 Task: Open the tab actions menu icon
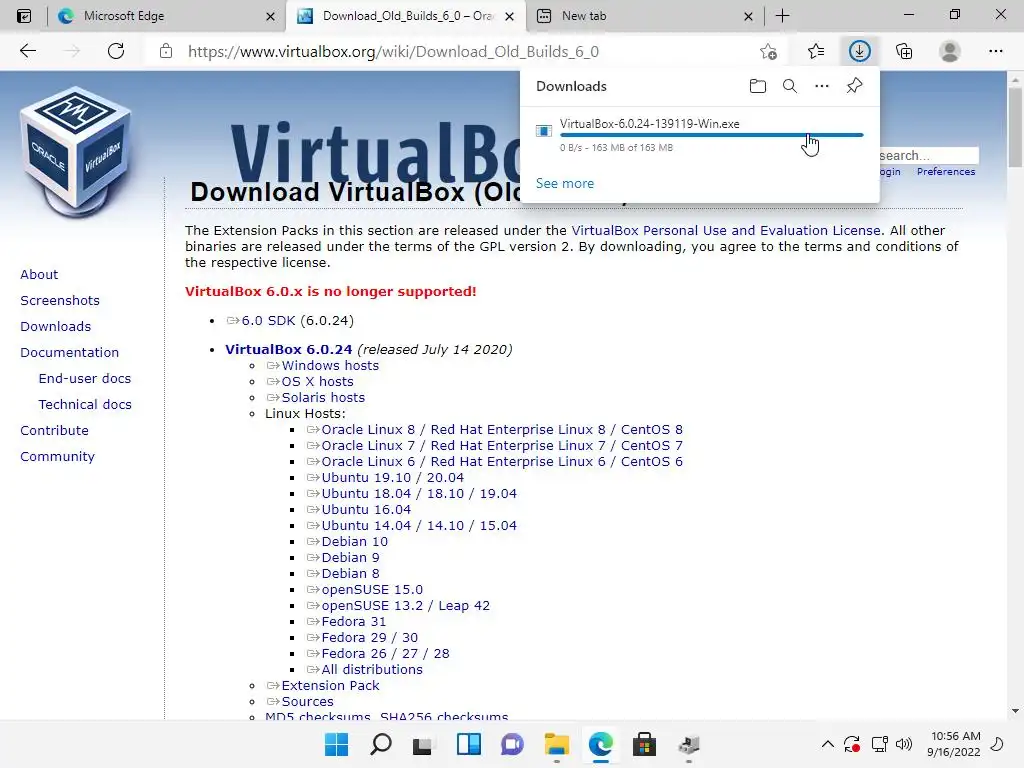click(x=24, y=16)
